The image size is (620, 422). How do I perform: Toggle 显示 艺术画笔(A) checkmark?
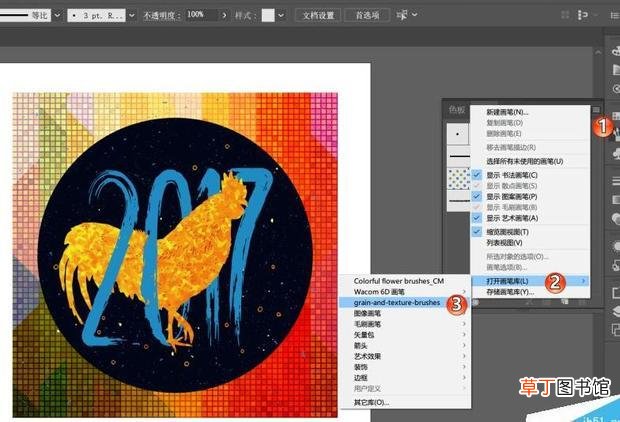pos(477,218)
